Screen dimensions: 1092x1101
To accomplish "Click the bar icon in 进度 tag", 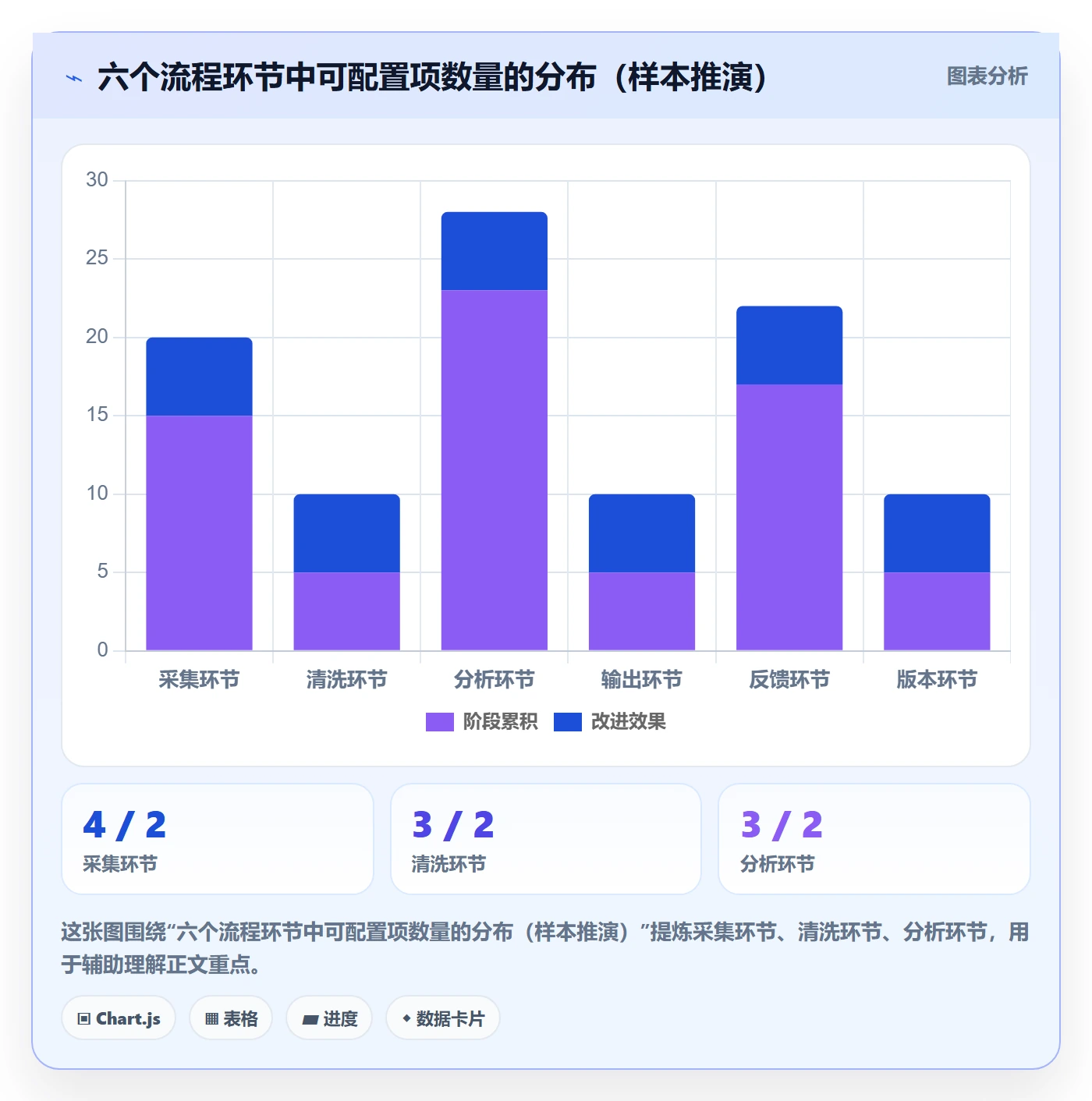I will pos(310,1019).
